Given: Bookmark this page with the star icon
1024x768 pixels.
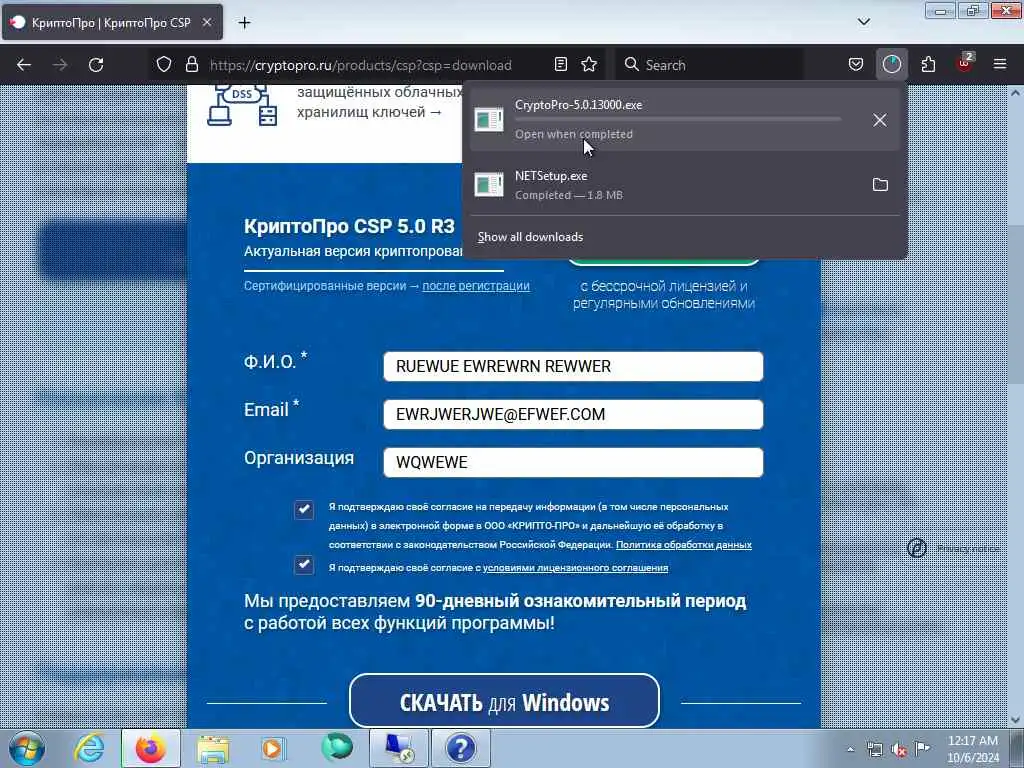Looking at the screenshot, I should click(x=589, y=64).
